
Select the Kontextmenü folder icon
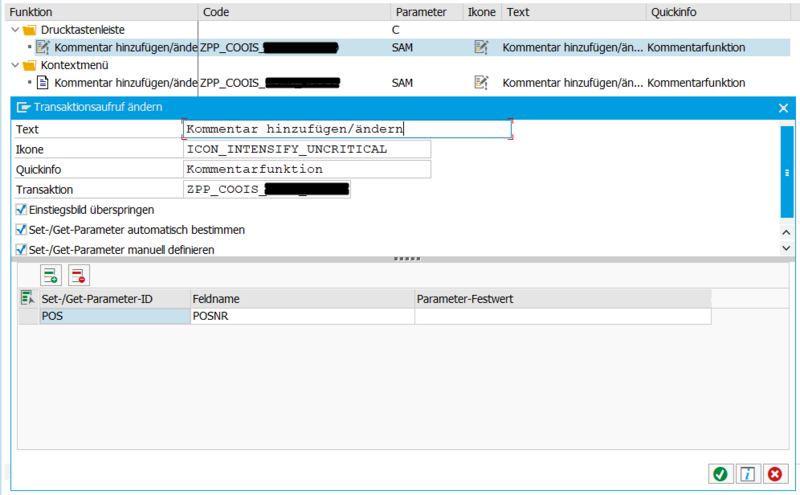tap(30, 65)
